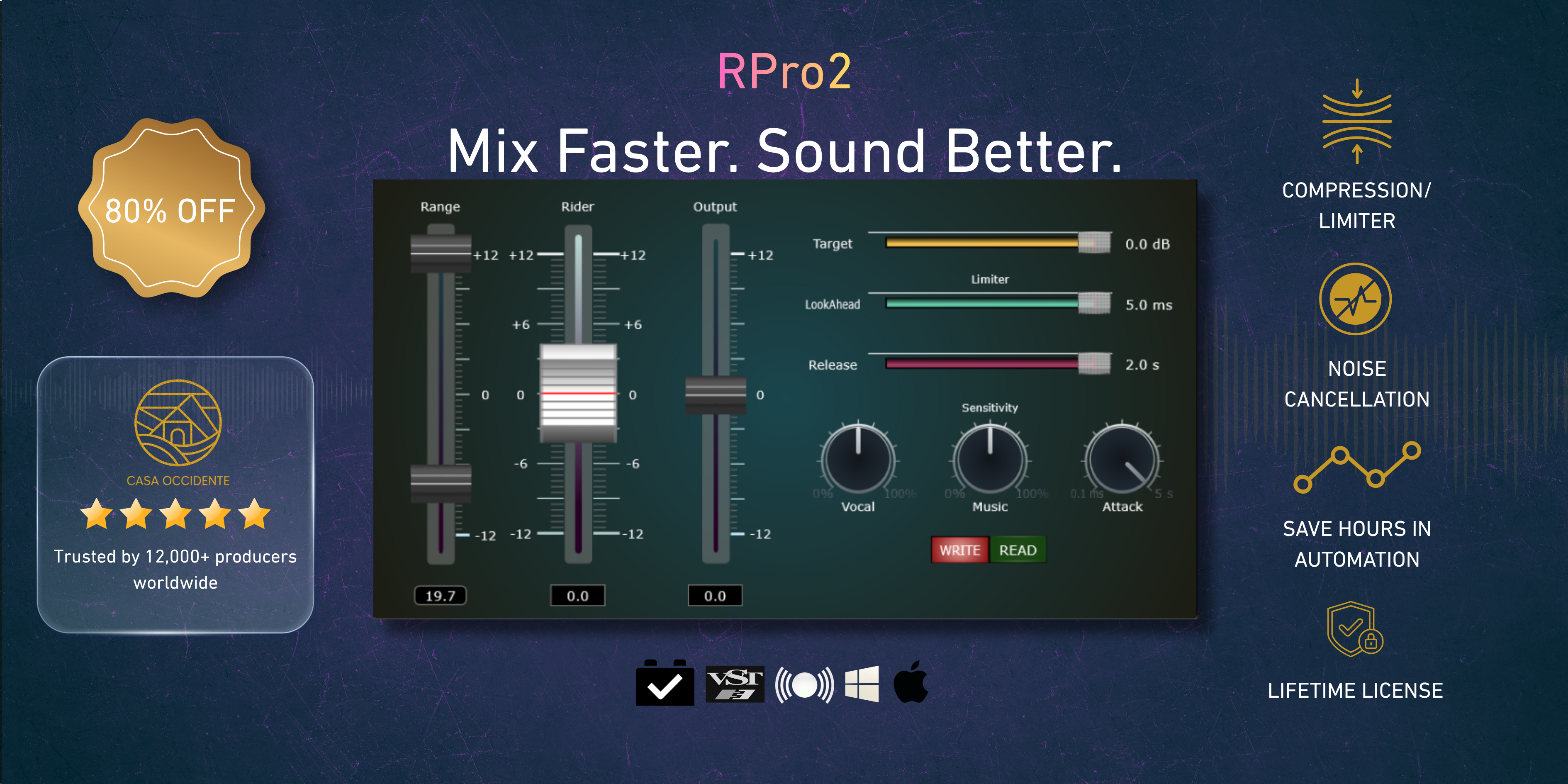Click the Rider fader label

578,206
